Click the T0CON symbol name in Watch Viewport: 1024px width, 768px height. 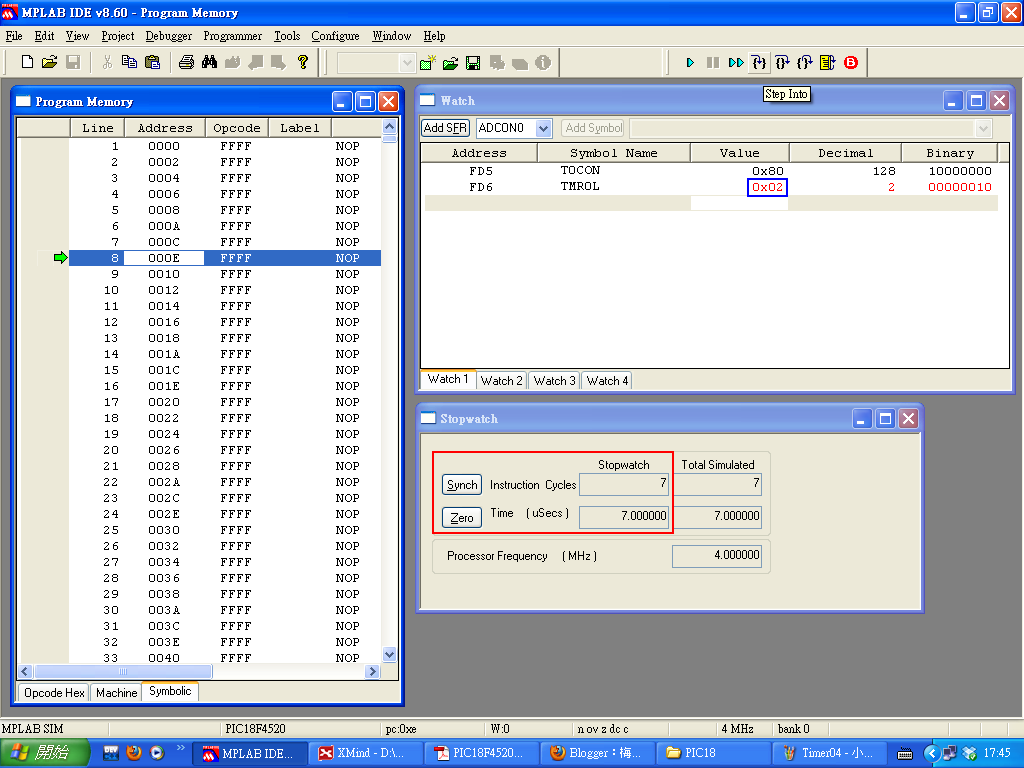coord(580,170)
